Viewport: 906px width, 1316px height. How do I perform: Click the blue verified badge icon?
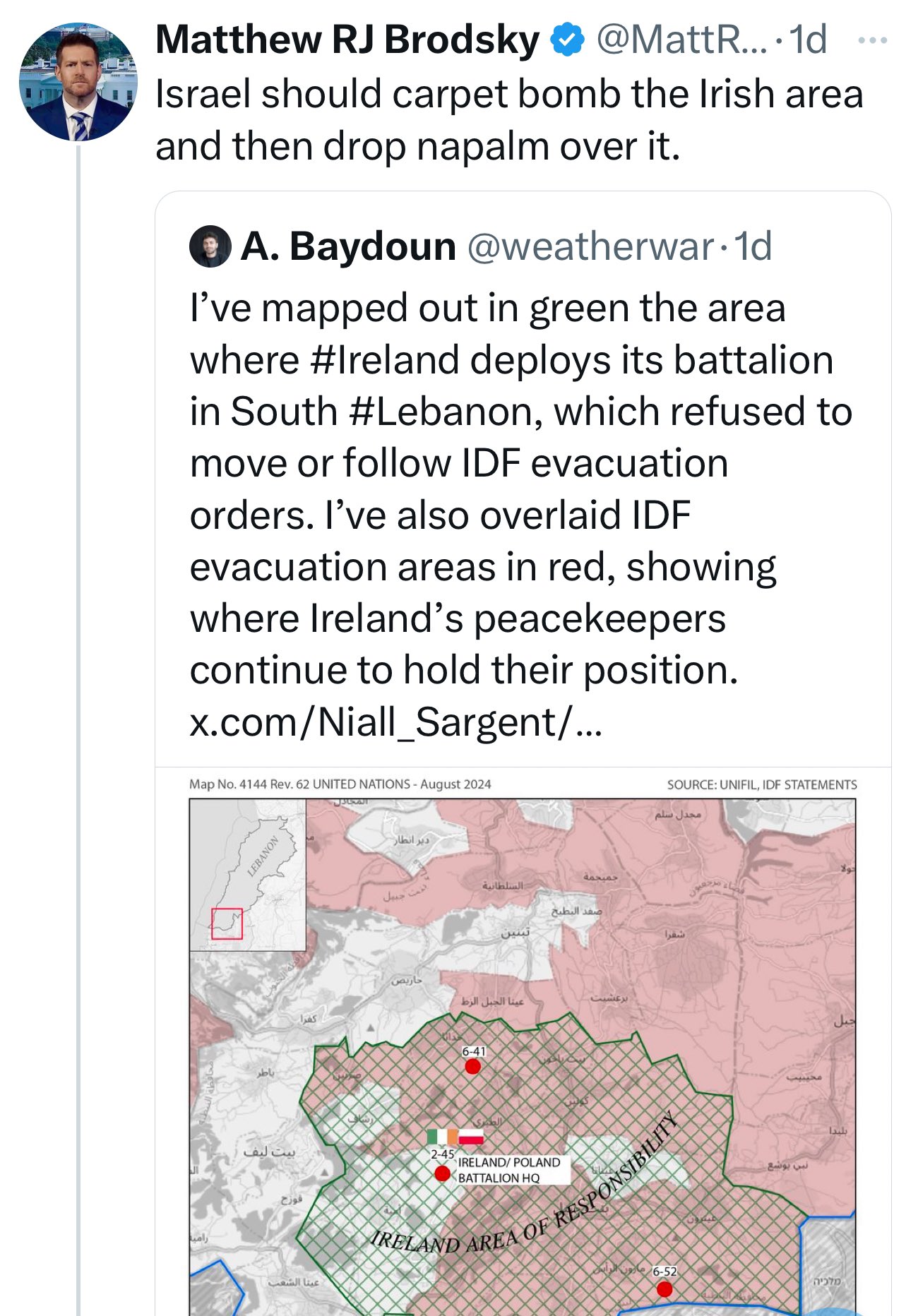[567, 40]
